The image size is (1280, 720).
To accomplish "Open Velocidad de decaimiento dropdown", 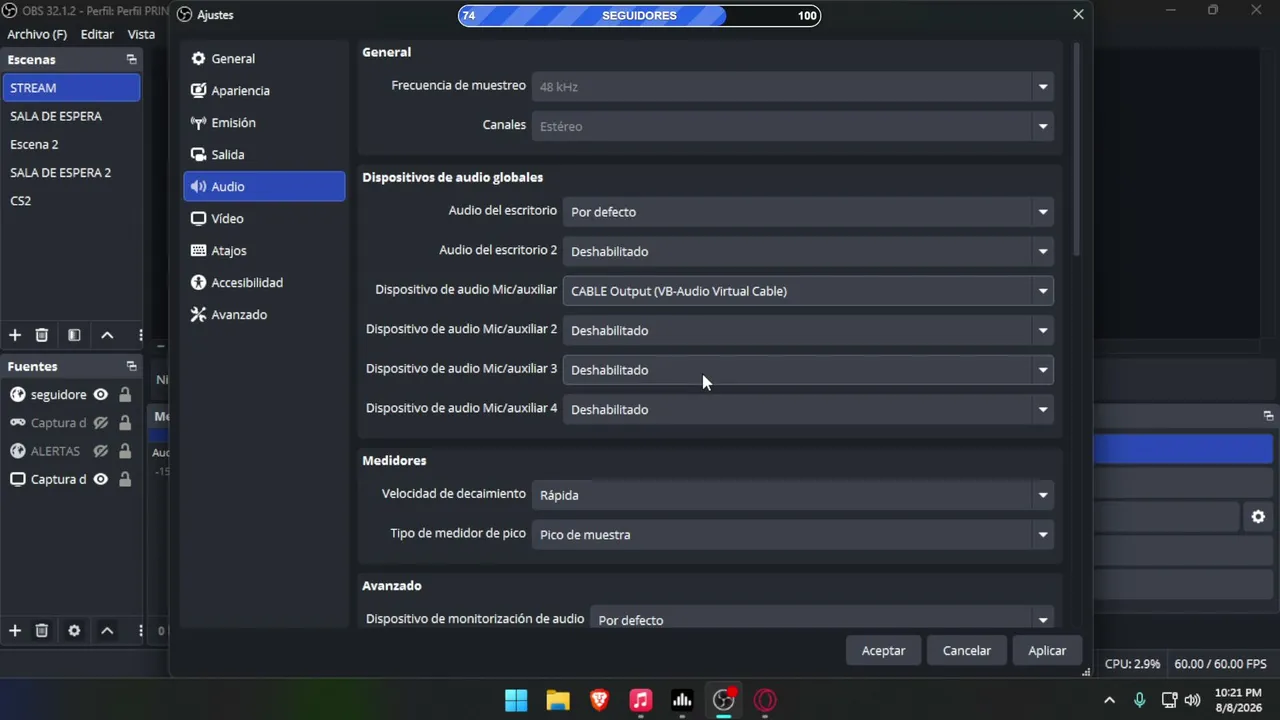I will coord(792,495).
